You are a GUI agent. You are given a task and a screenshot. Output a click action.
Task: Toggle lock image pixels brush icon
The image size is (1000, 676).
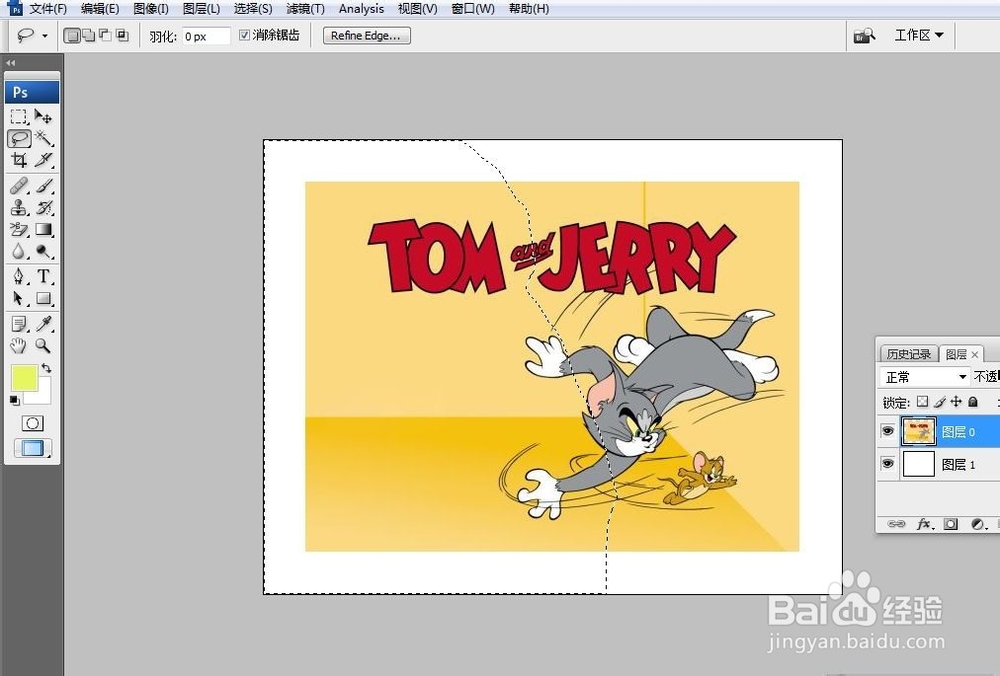939,402
